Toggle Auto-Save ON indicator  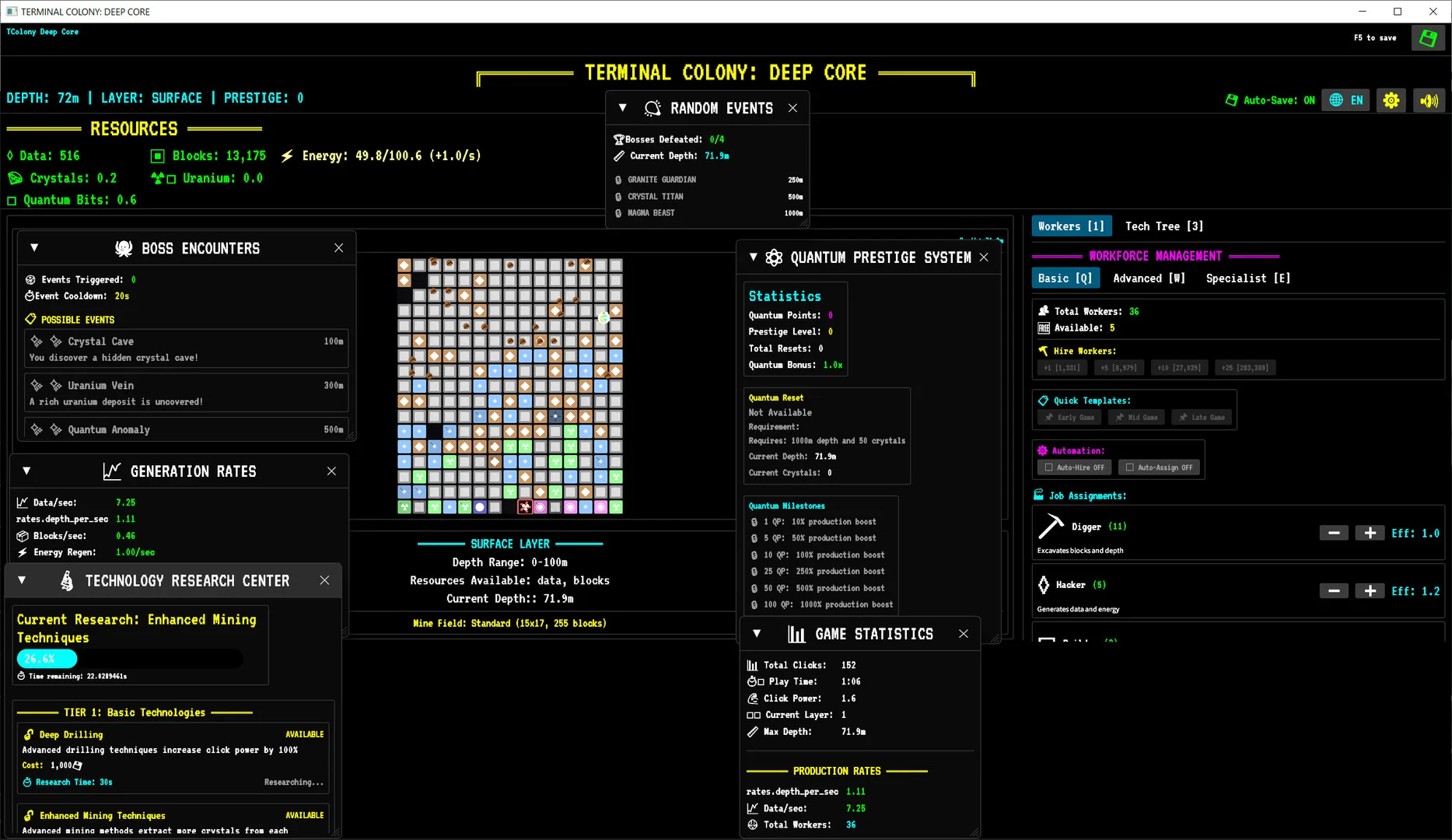1270,100
